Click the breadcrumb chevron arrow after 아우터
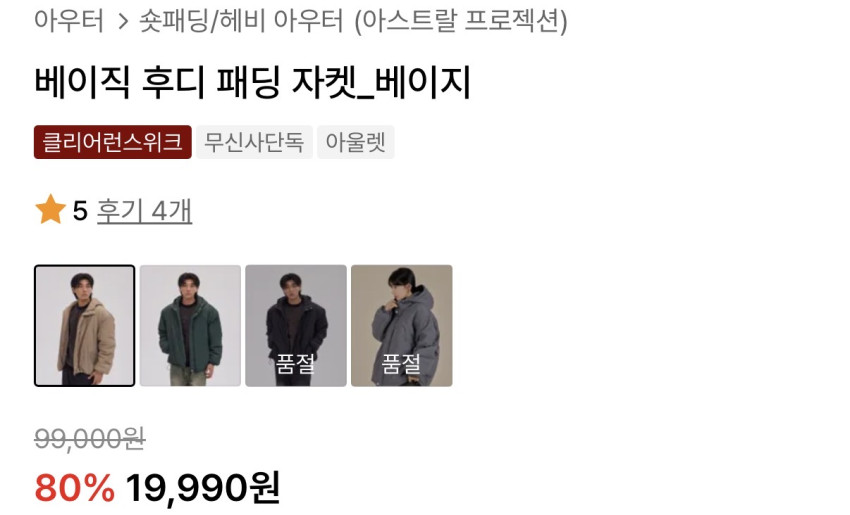 [124, 22]
